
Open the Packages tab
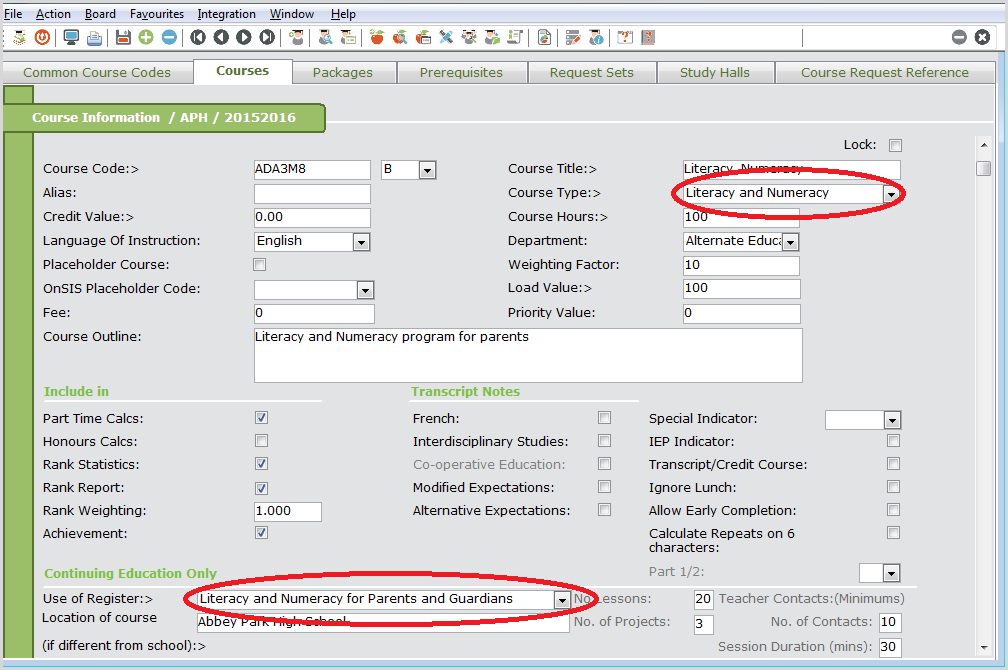point(342,72)
